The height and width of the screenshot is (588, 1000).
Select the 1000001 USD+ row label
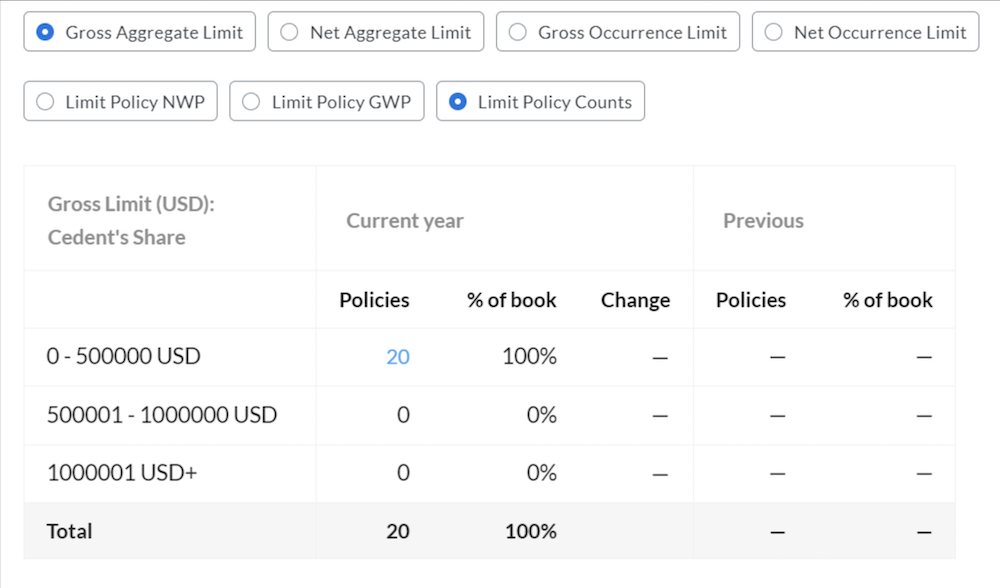[122, 473]
